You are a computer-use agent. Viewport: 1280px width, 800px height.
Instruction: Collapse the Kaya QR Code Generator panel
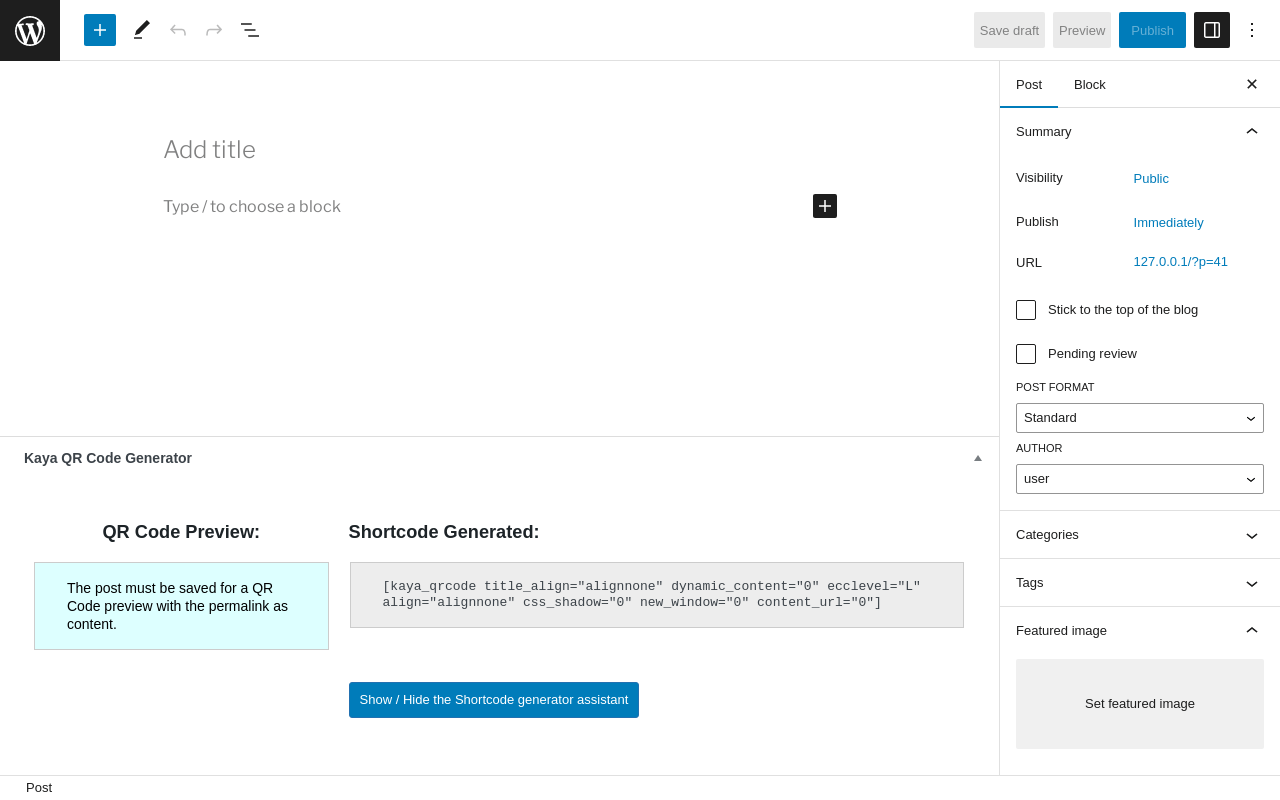coord(978,458)
